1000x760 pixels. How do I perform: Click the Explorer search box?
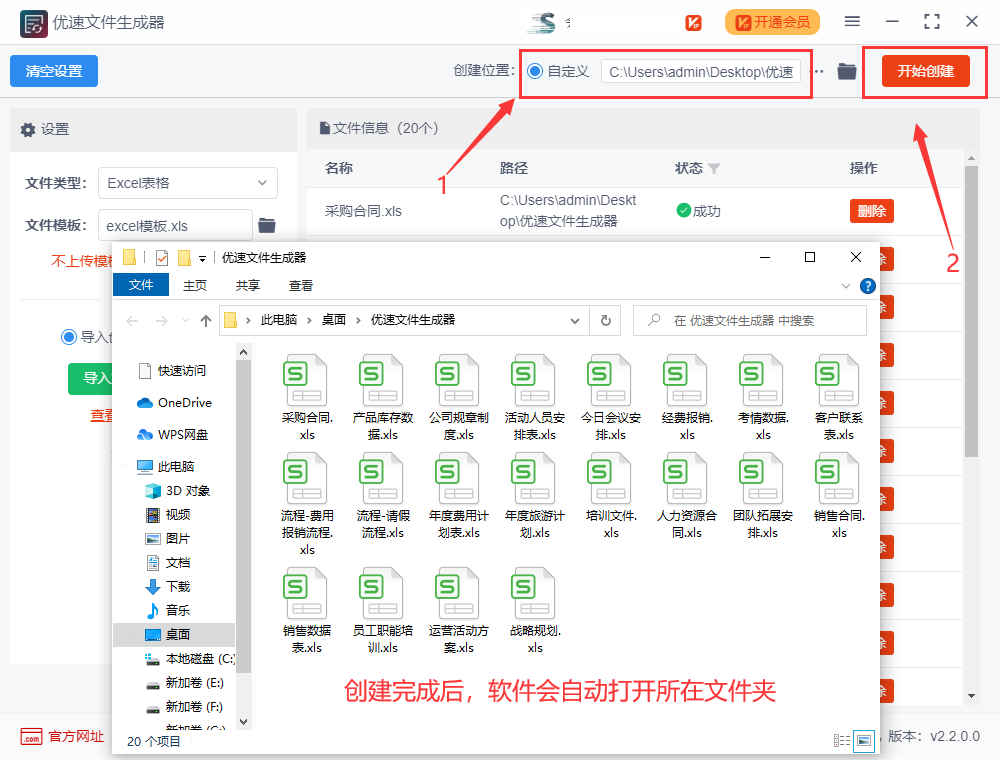749,320
